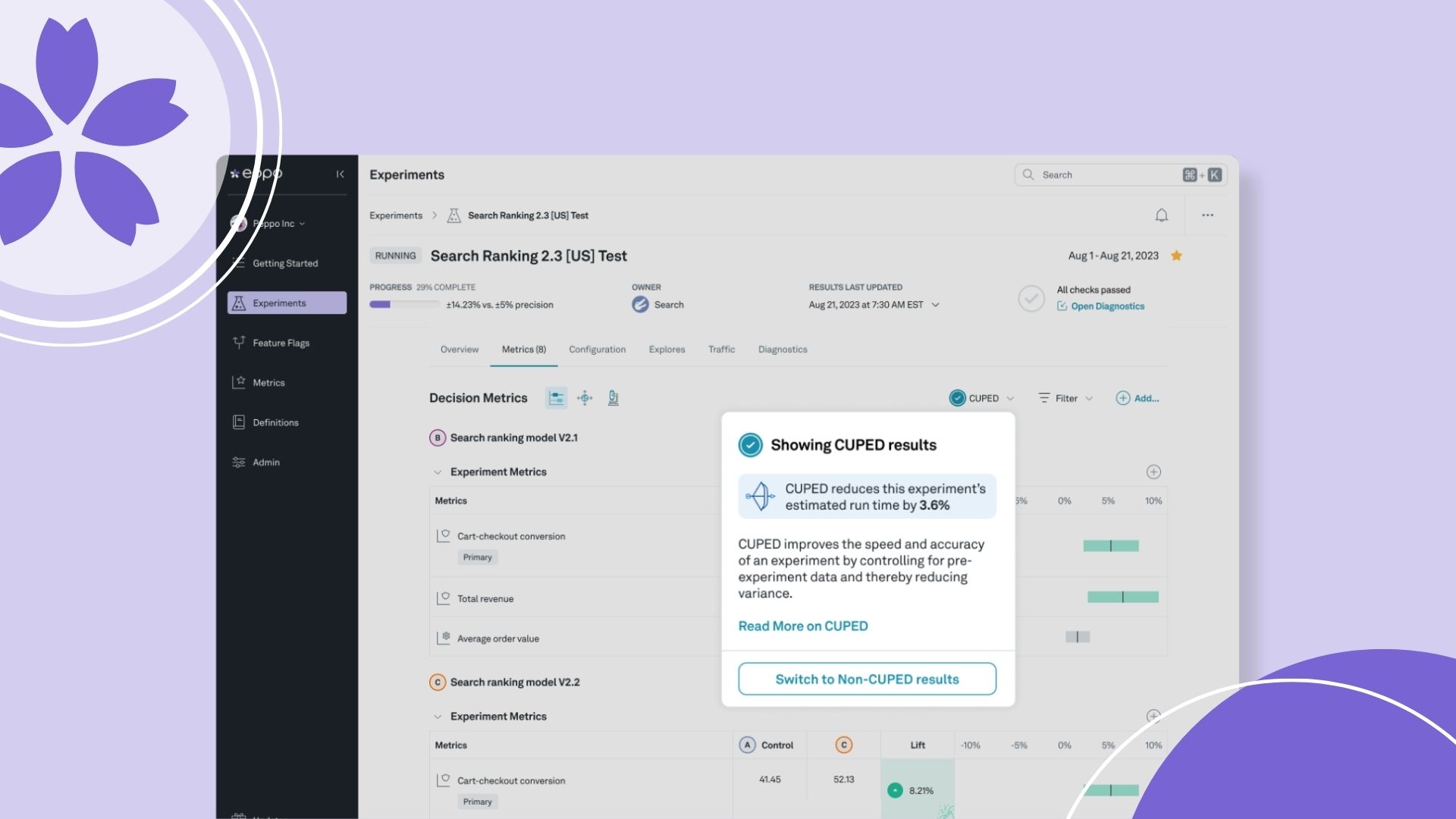Expand the results last updated date dropdown

coord(936,305)
